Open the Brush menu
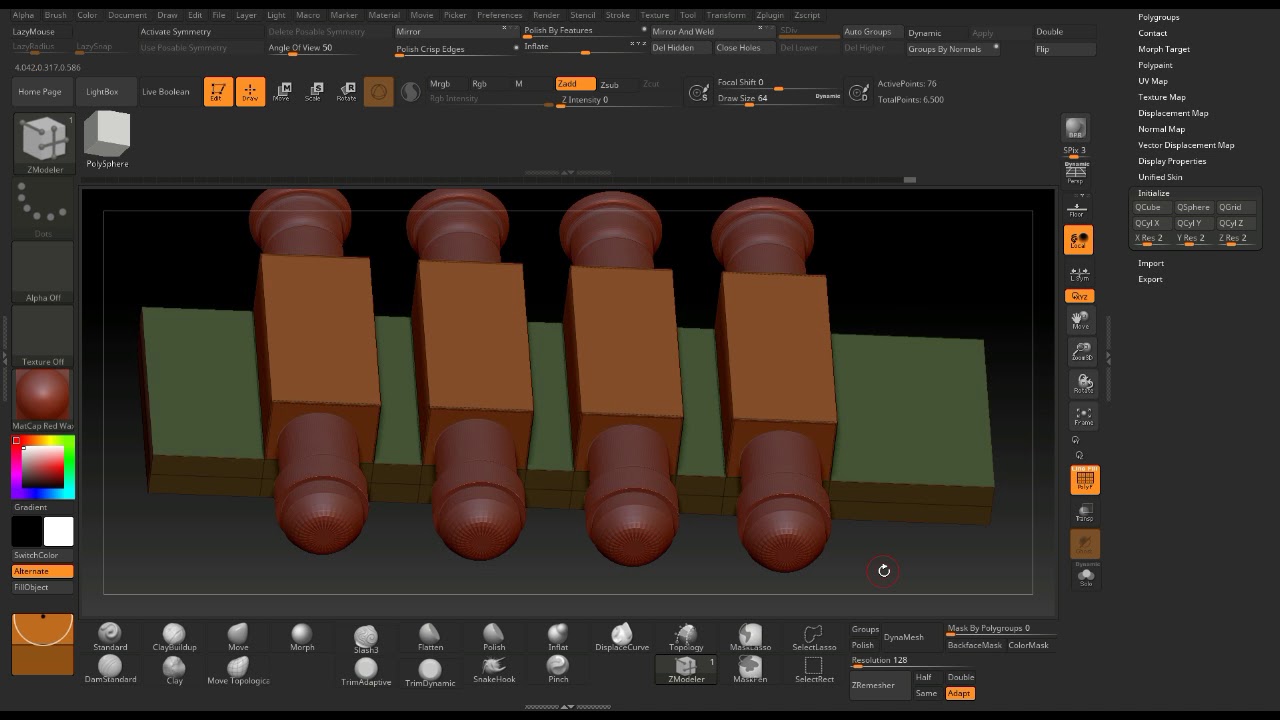Screen dimensions: 1280x720 click(56, 15)
